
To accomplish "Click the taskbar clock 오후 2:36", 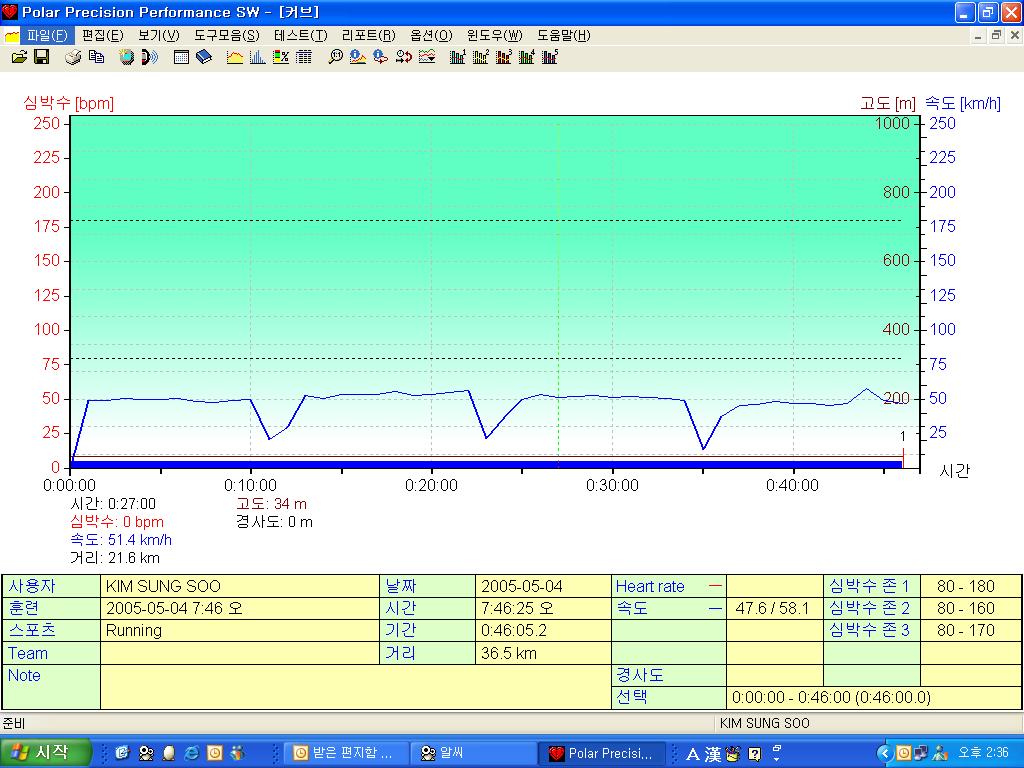I will [x=983, y=752].
